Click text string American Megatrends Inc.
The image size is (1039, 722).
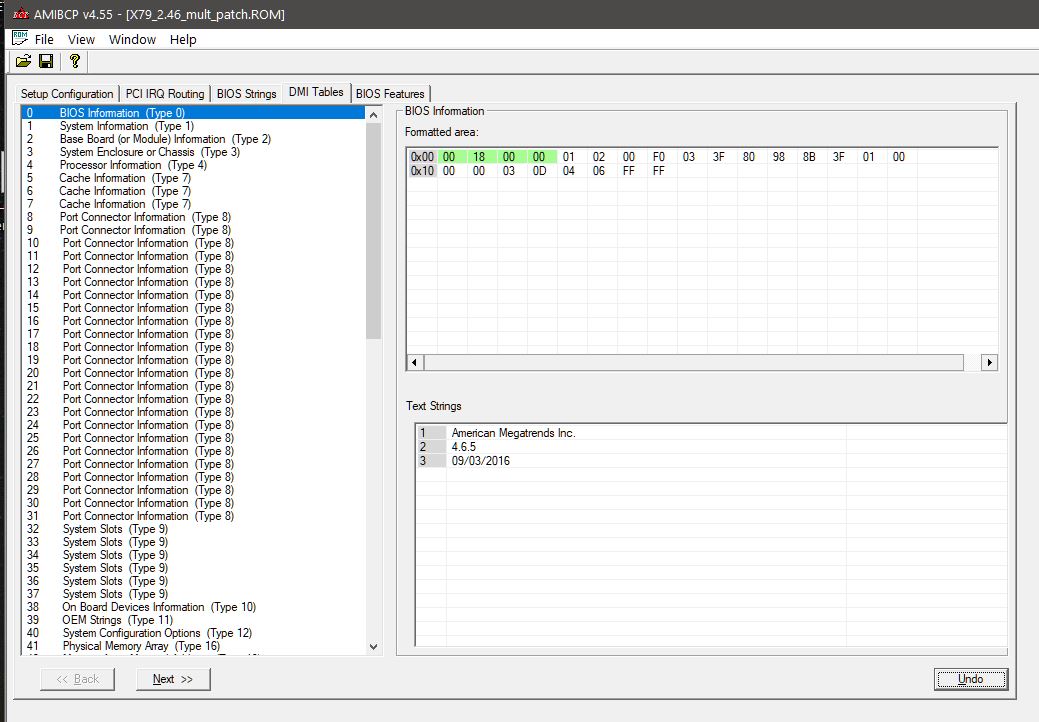[x=514, y=433]
